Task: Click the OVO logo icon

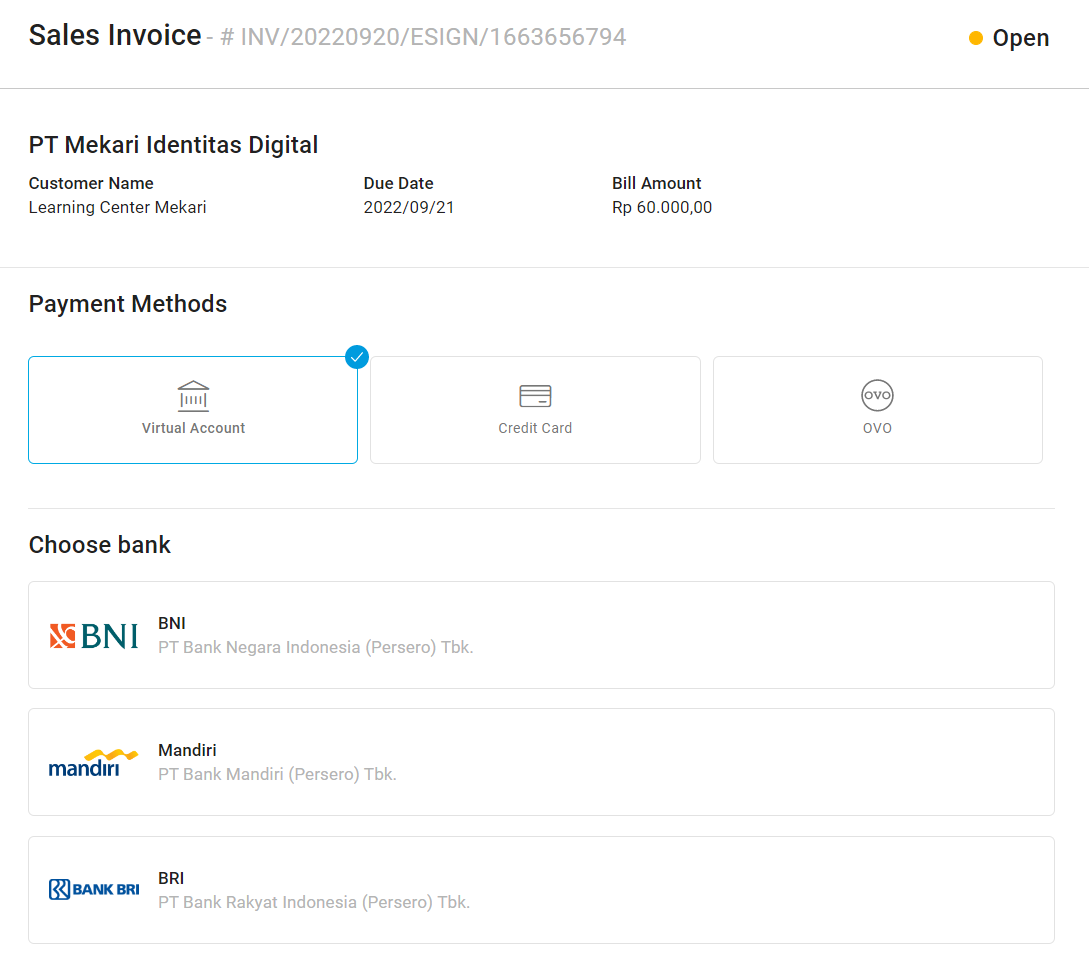Action: pyautogui.click(x=877, y=395)
